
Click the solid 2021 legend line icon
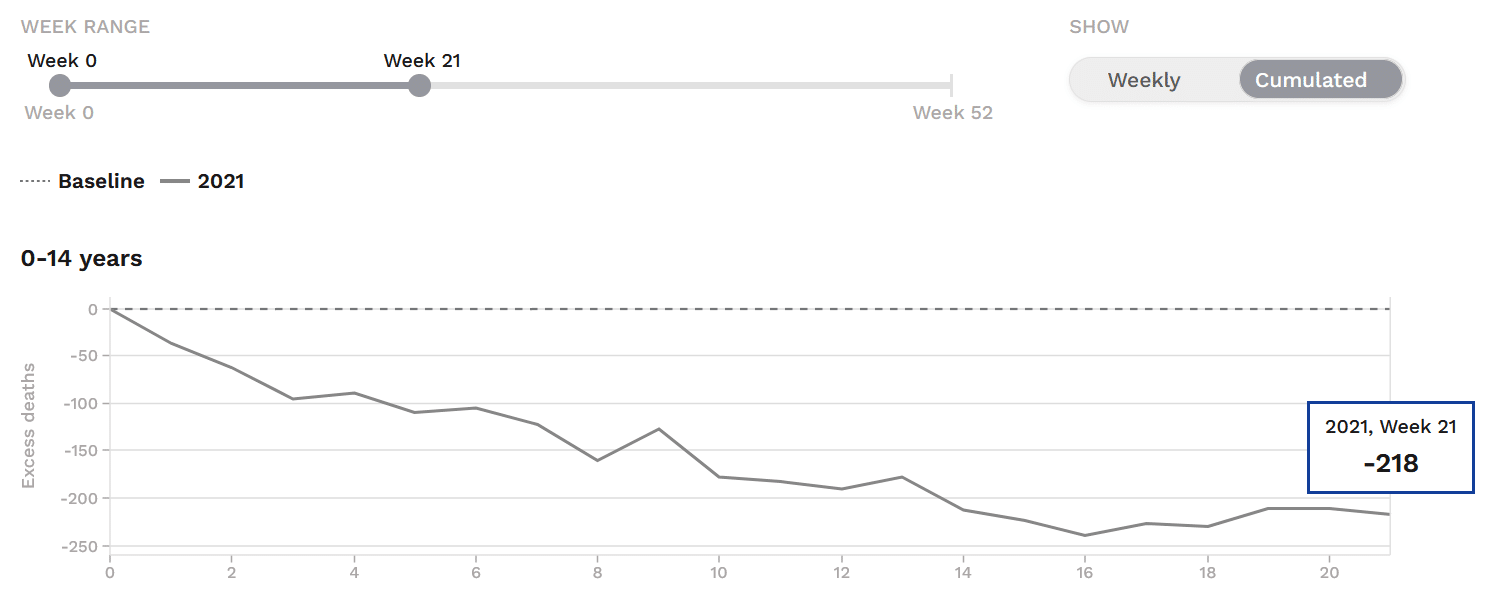175,181
